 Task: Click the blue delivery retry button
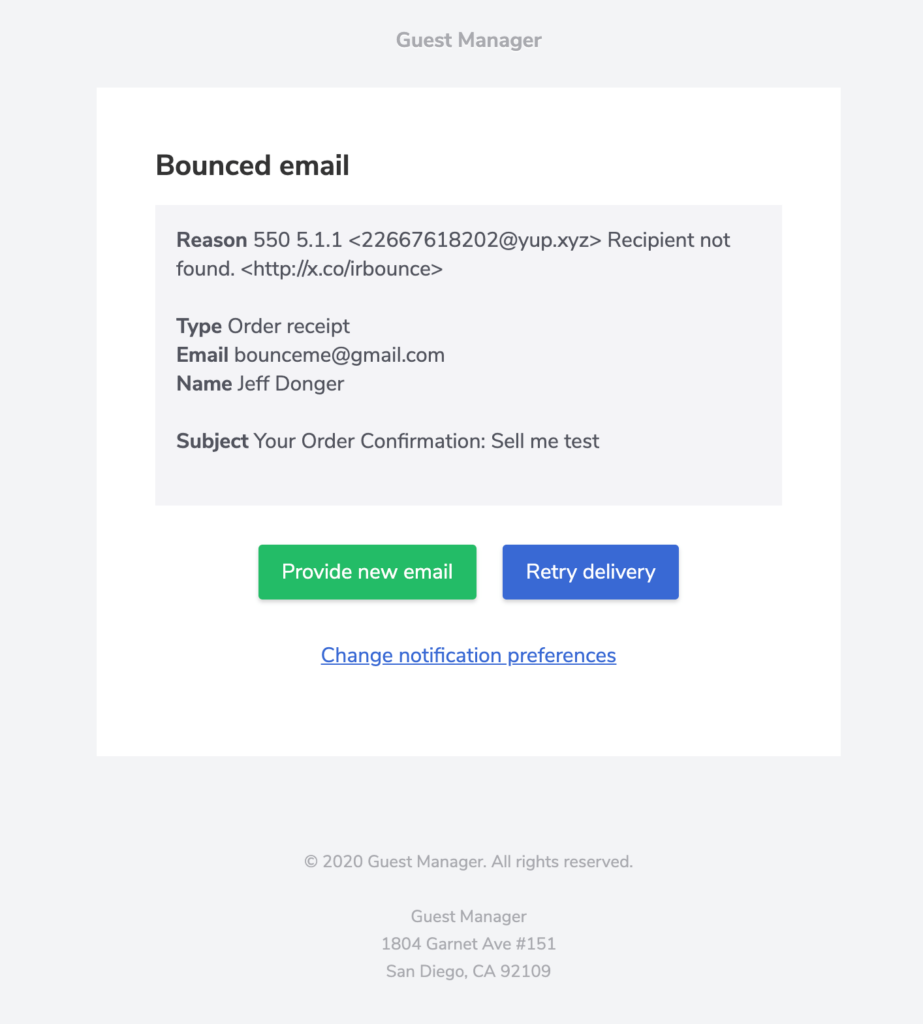point(590,571)
